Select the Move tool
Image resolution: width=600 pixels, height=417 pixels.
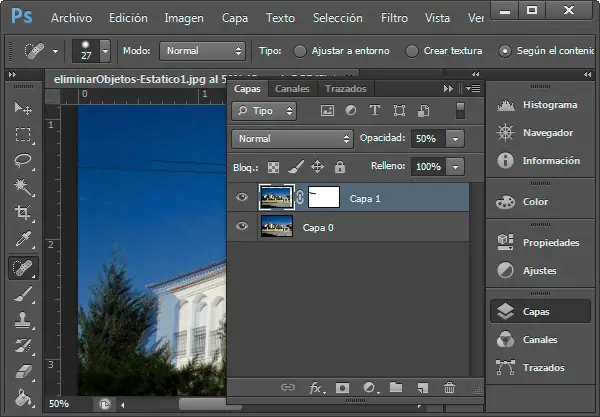pos(22,108)
